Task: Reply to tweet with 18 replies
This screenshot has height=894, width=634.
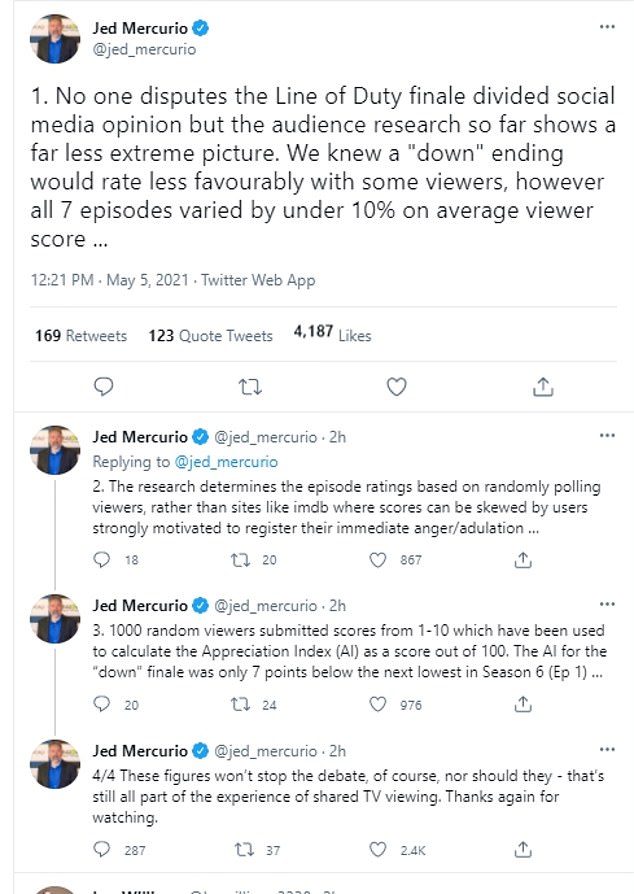Action: [x=103, y=561]
